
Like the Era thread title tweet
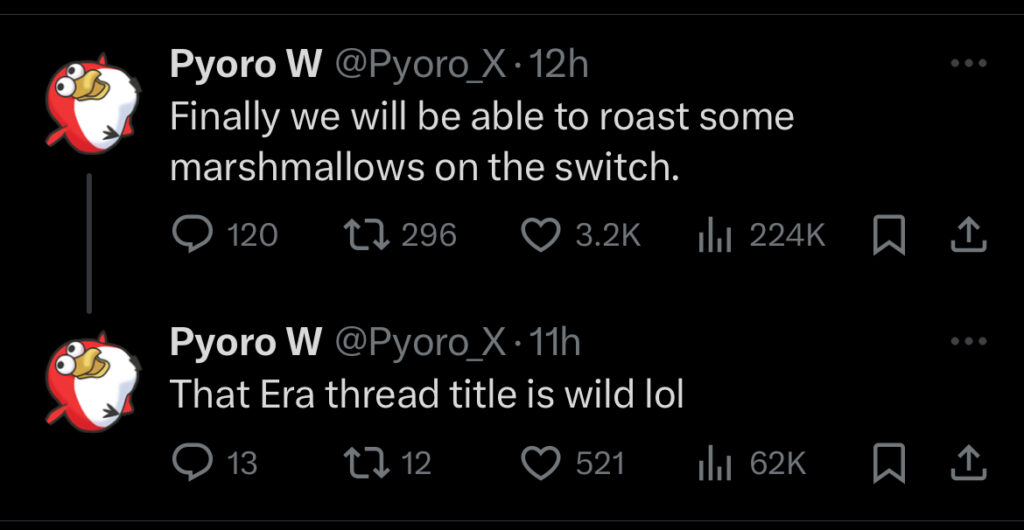click(541, 463)
